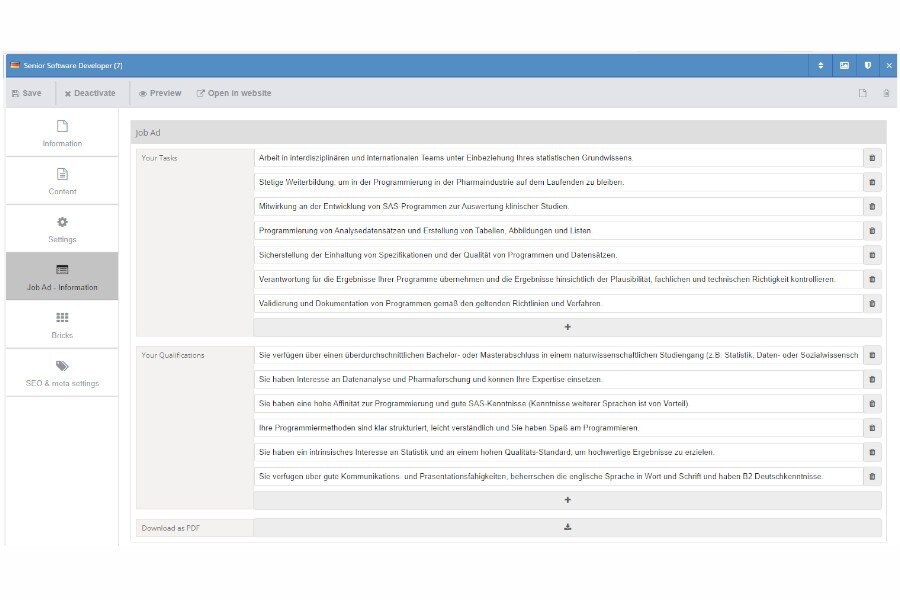Click the first qualification text field
The width and height of the screenshot is (900, 600).
(x=555, y=355)
